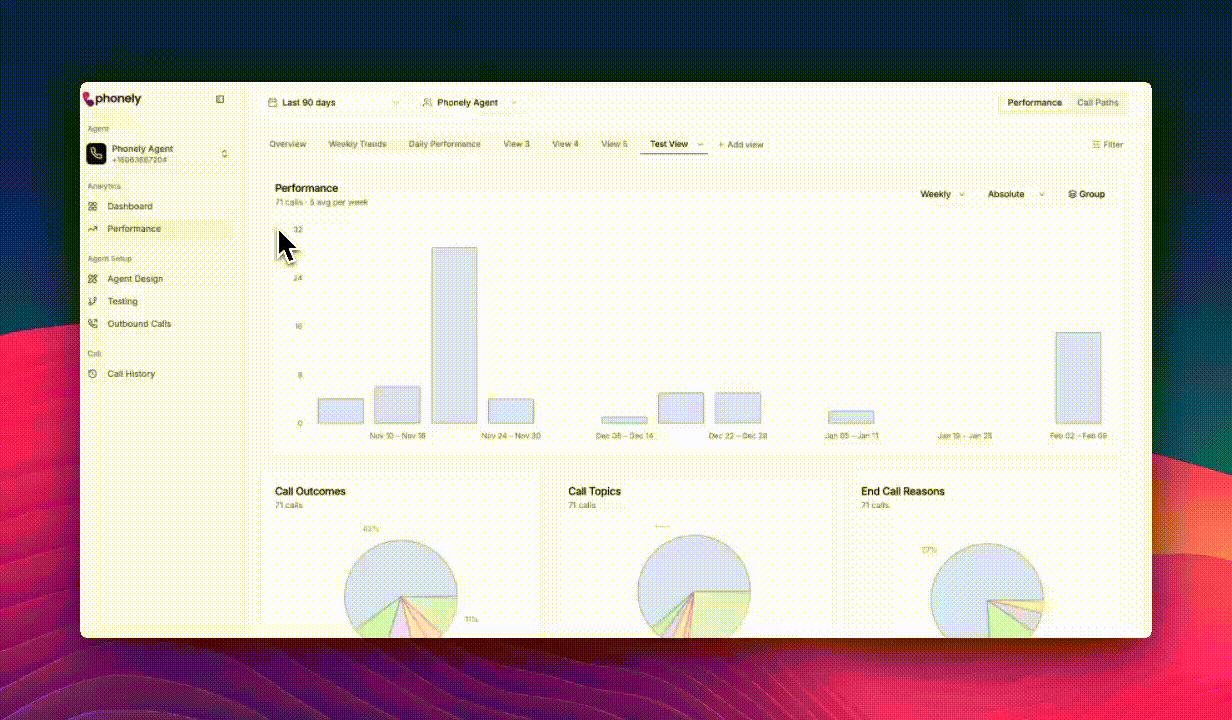Select the Dashboard icon in the sidebar
The height and width of the screenshot is (720, 1232).
click(94, 206)
